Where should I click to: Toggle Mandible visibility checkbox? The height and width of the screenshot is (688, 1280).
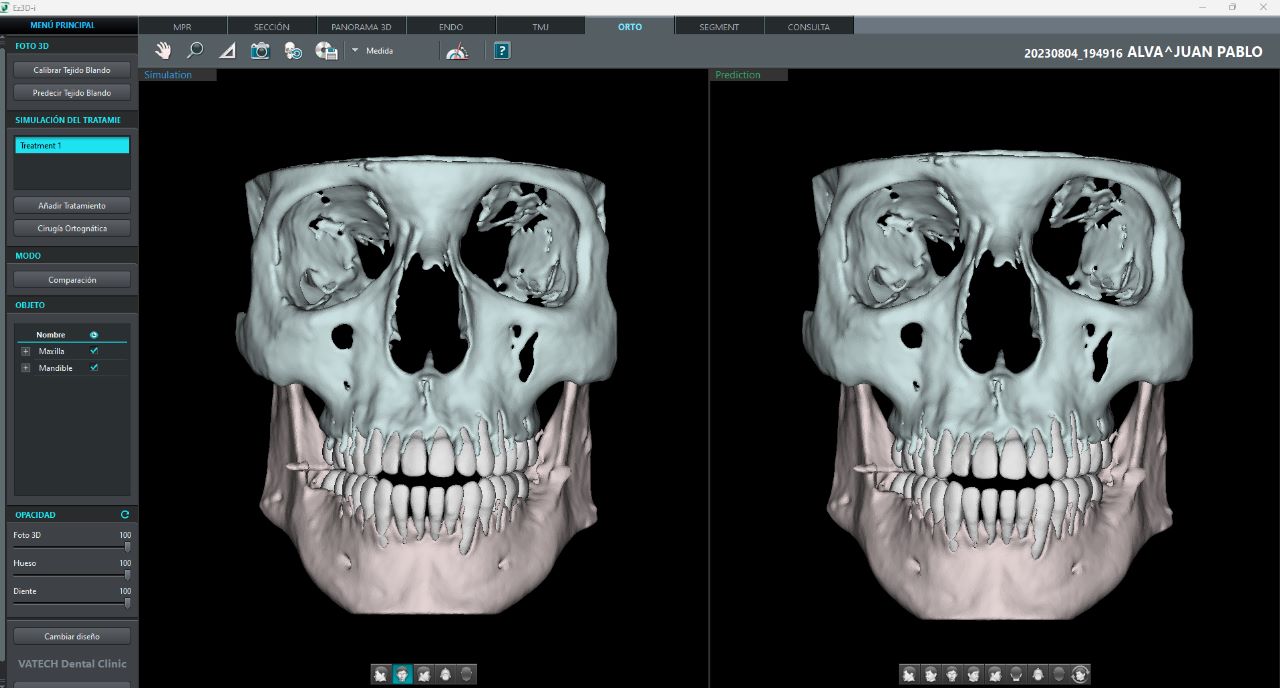[94, 368]
